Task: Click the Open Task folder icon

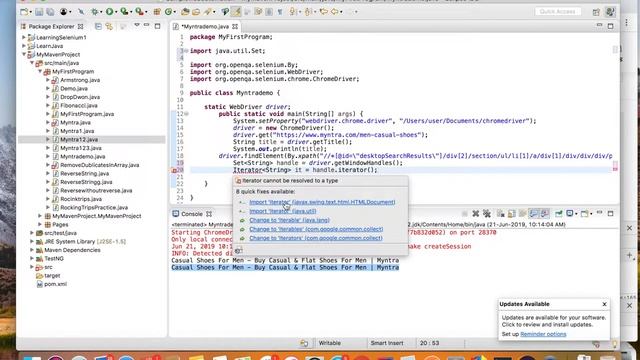Action: point(196,12)
